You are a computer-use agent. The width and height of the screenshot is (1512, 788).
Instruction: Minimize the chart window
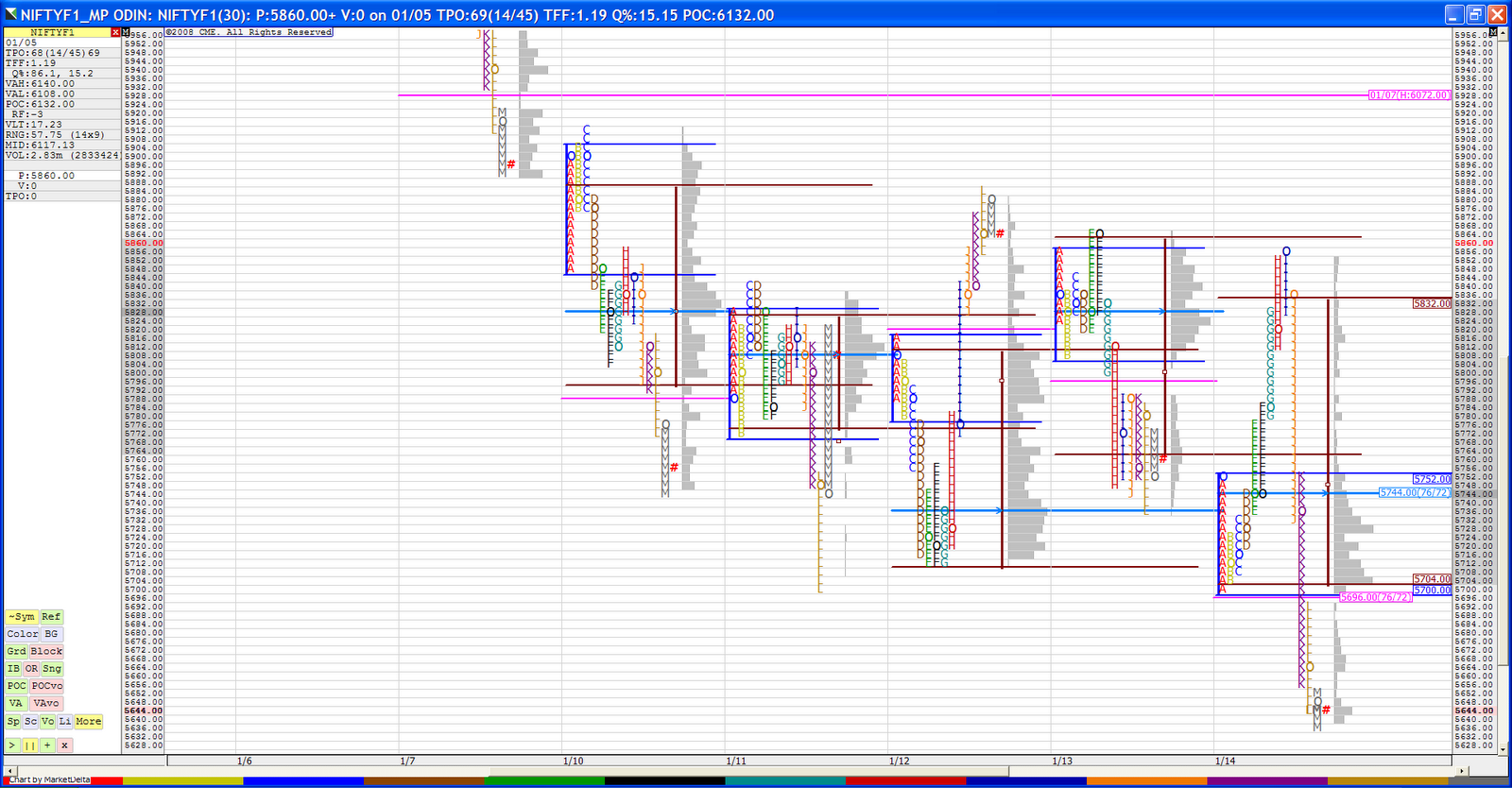pos(1455,14)
